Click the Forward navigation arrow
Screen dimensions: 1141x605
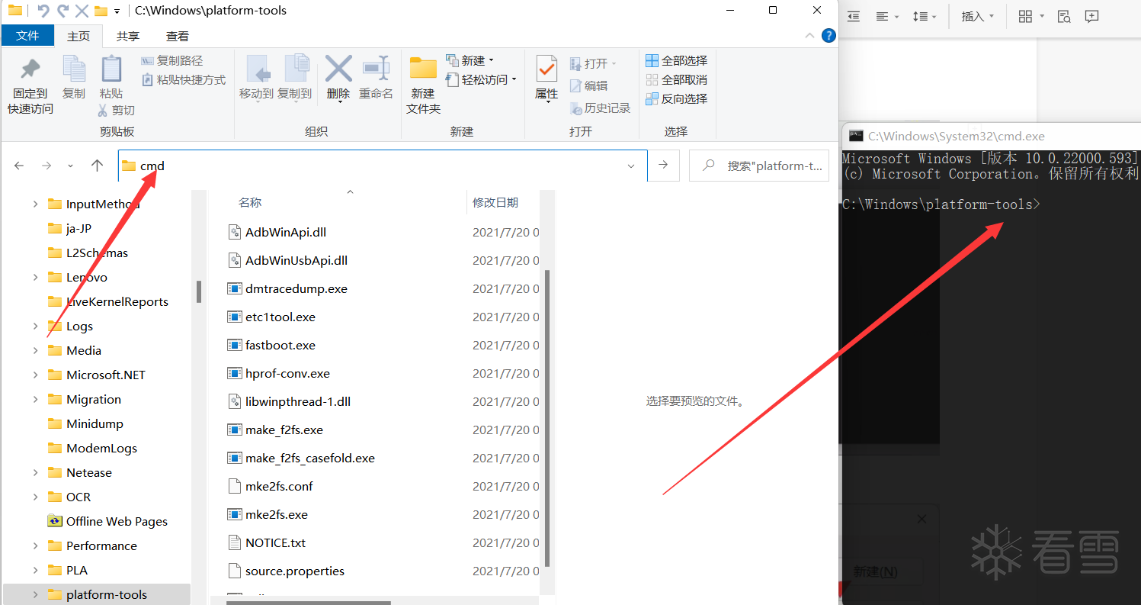pos(47,166)
